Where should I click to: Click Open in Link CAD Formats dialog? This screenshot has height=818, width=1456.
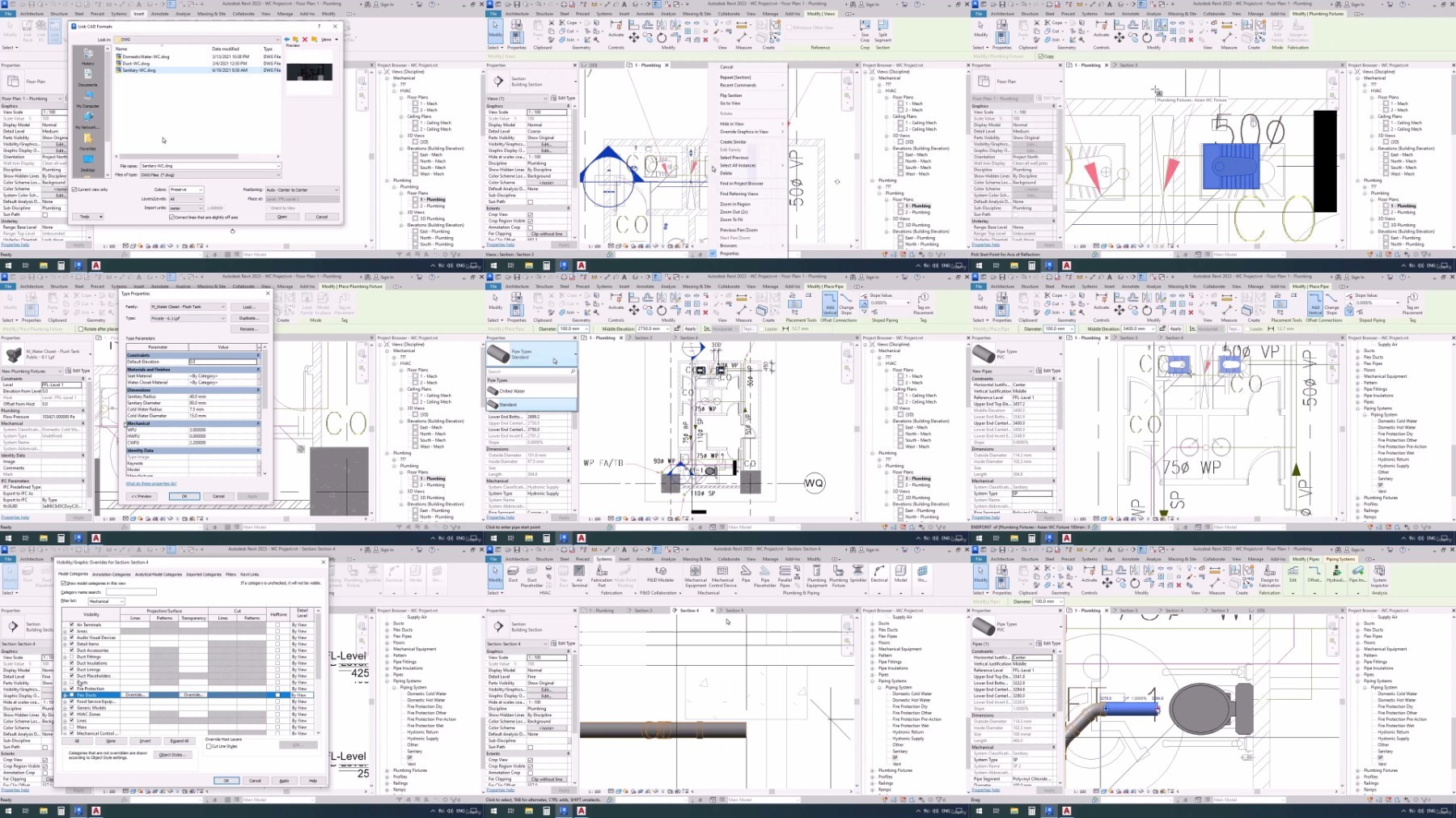click(x=282, y=217)
